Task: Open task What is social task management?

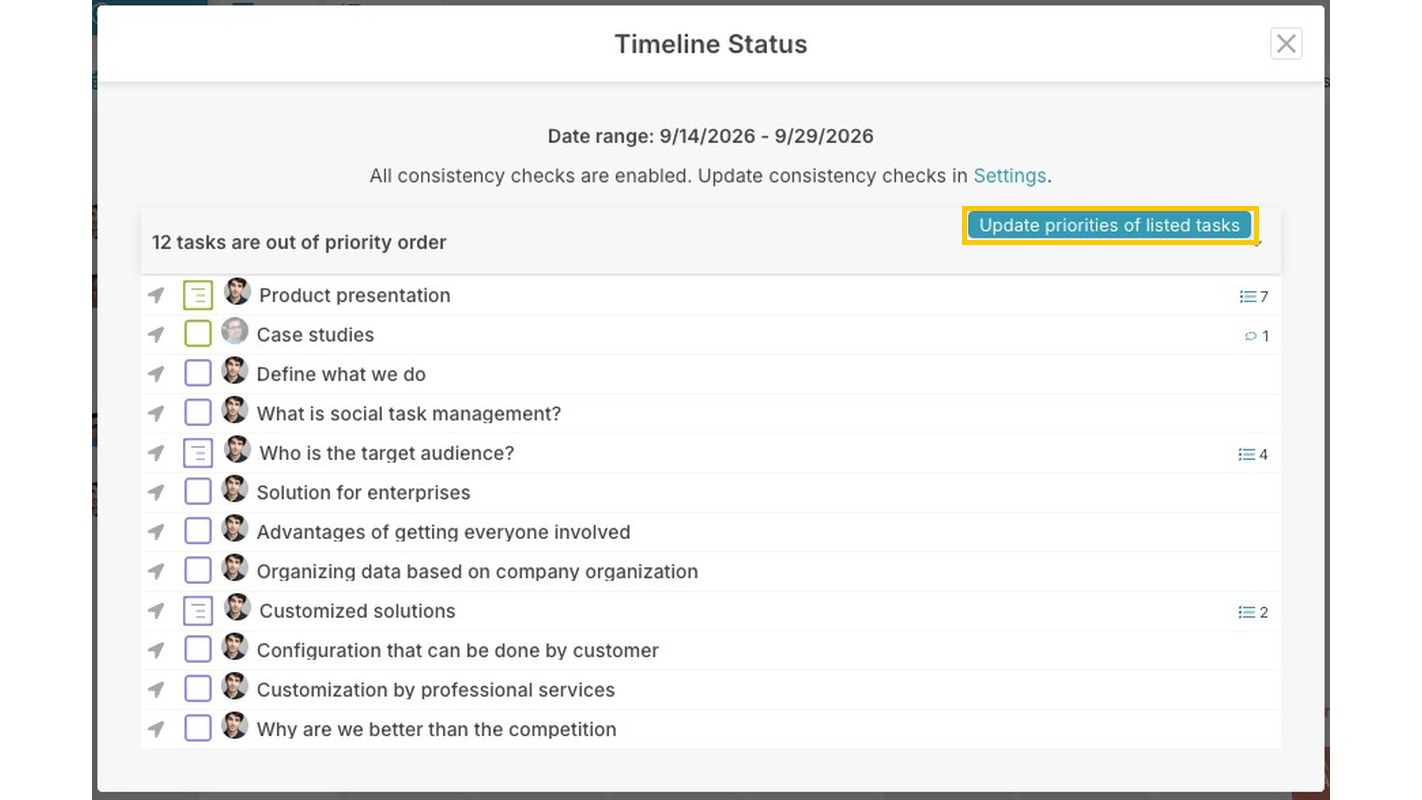Action: coord(409,414)
